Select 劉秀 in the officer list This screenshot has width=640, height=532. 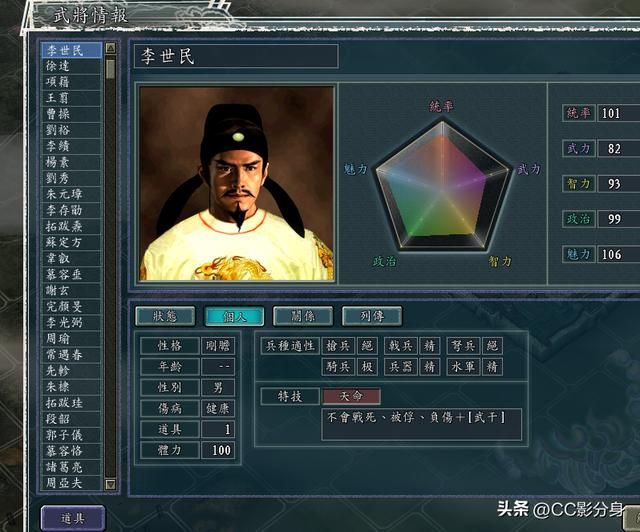(71, 178)
